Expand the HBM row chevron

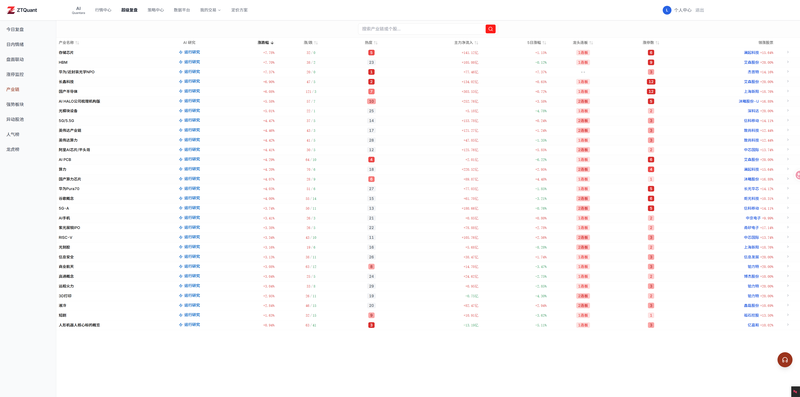point(787,62)
